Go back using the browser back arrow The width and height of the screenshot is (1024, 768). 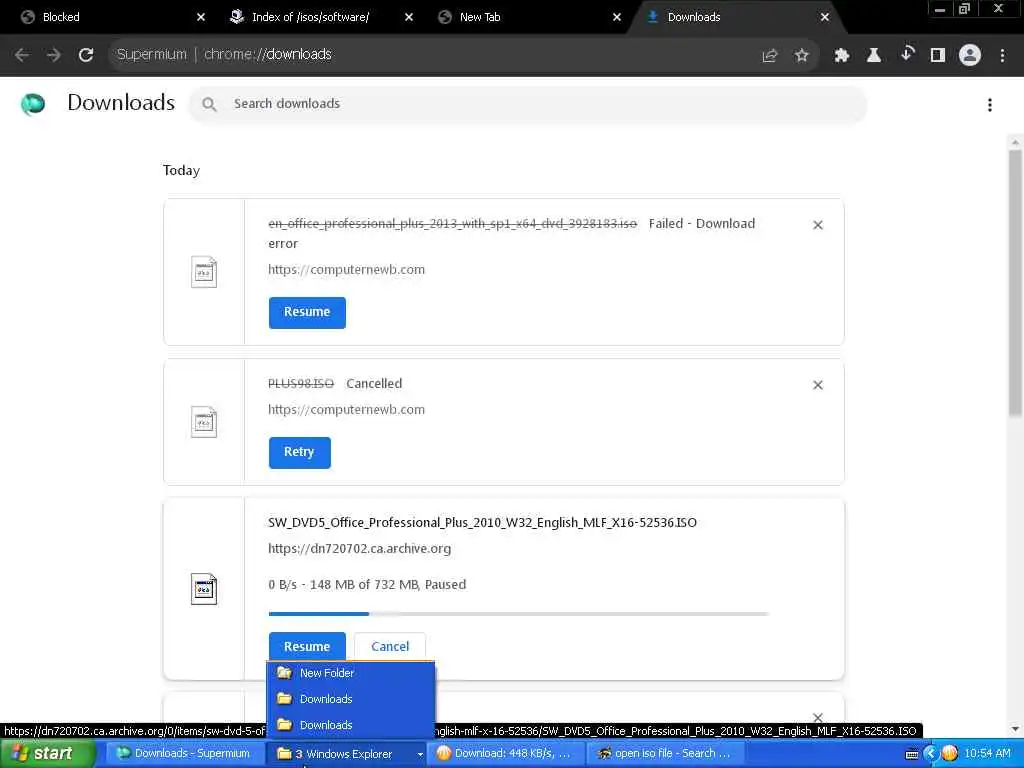[22, 55]
